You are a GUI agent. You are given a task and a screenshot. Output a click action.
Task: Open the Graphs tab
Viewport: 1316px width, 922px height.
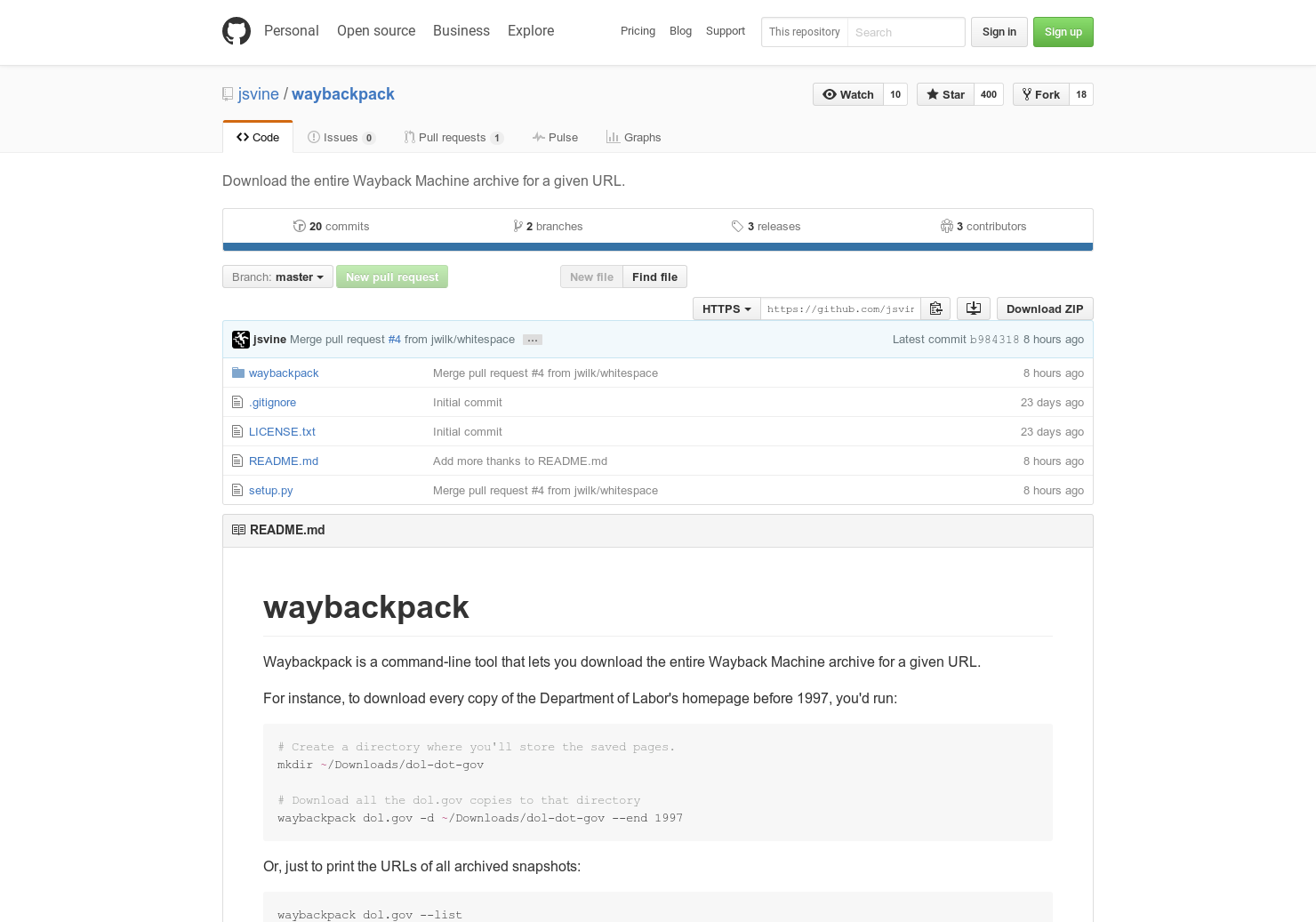pyautogui.click(x=634, y=137)
